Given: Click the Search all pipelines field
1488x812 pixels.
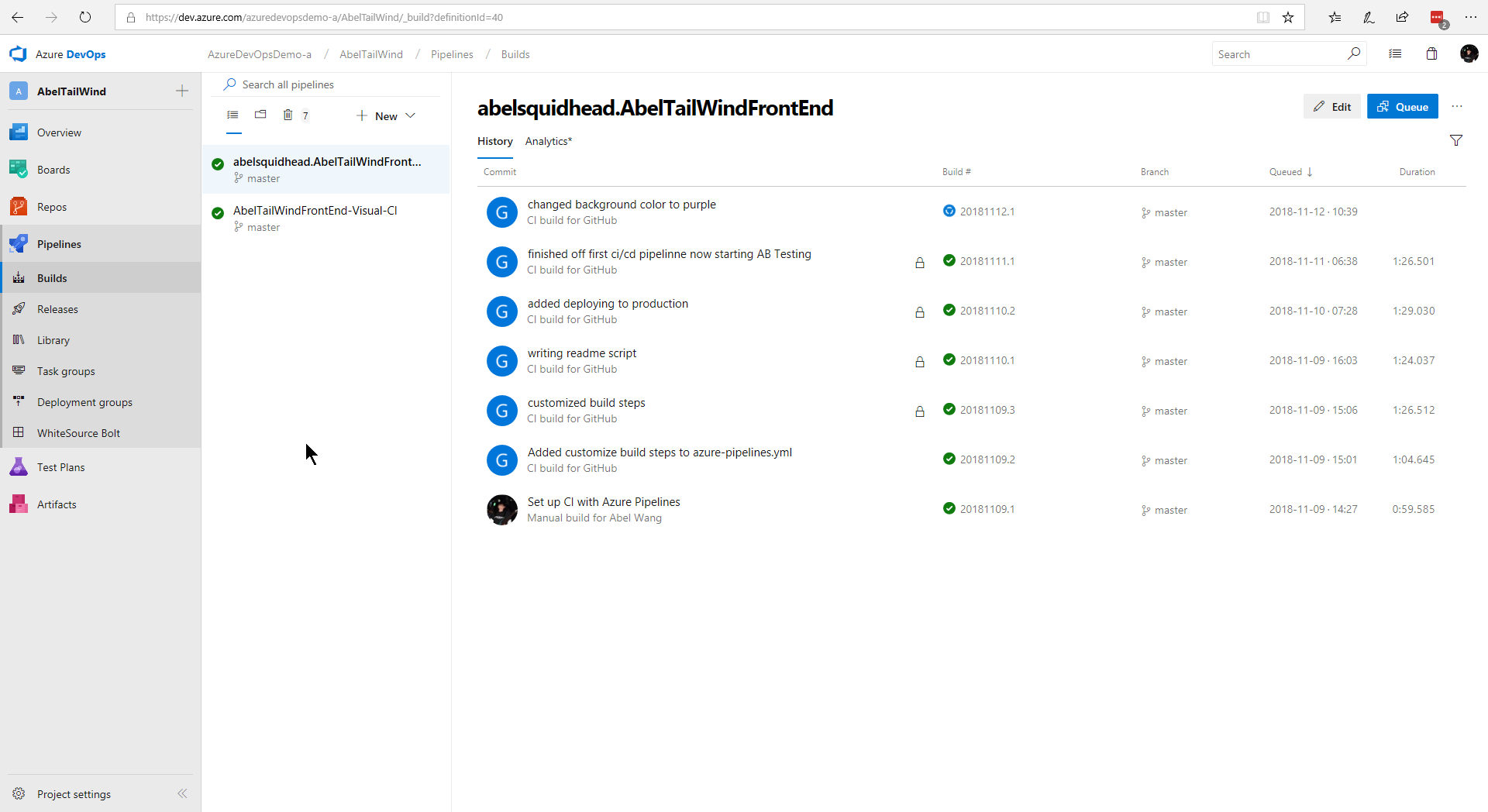Looking at the screenshot, I should (325, 84).
